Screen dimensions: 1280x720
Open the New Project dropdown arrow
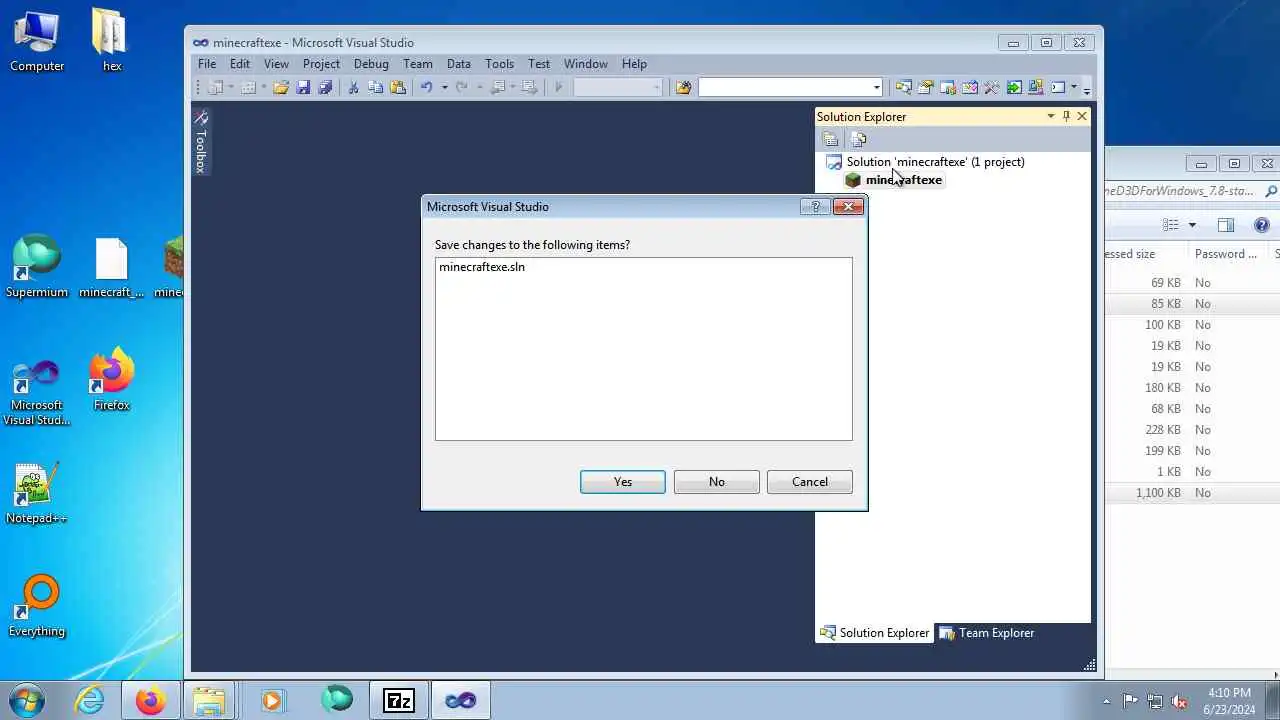(230, 88)
